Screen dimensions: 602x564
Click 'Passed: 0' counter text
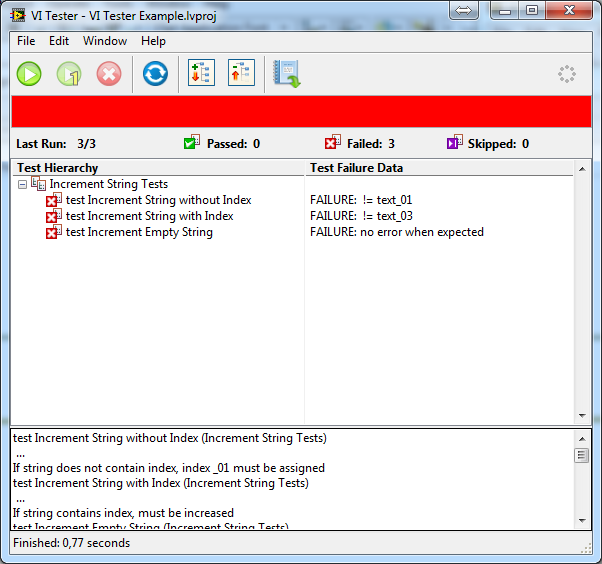click(233, 144)
